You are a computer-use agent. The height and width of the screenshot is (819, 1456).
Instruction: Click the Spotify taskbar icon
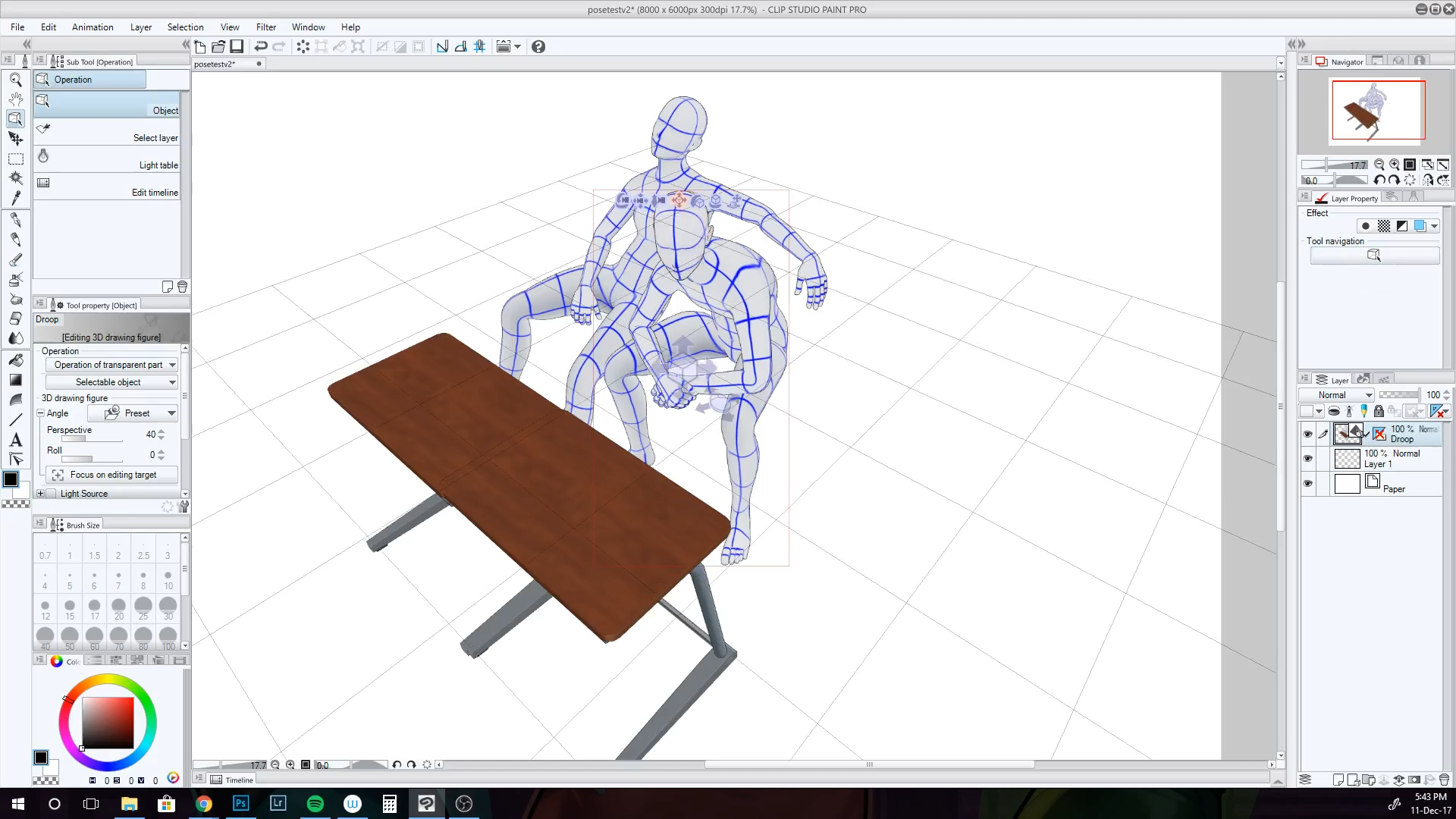click(x=315, y=804)
